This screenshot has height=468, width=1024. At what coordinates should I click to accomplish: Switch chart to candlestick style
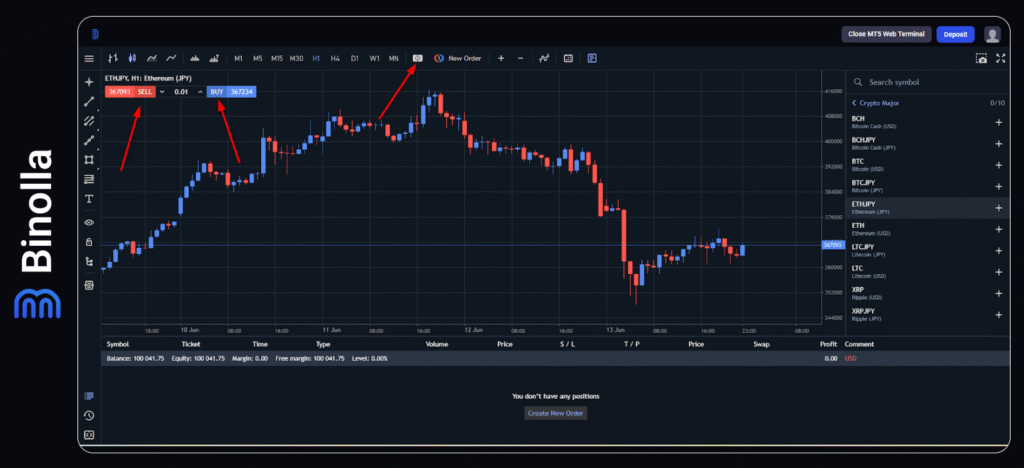click(132, 58)
